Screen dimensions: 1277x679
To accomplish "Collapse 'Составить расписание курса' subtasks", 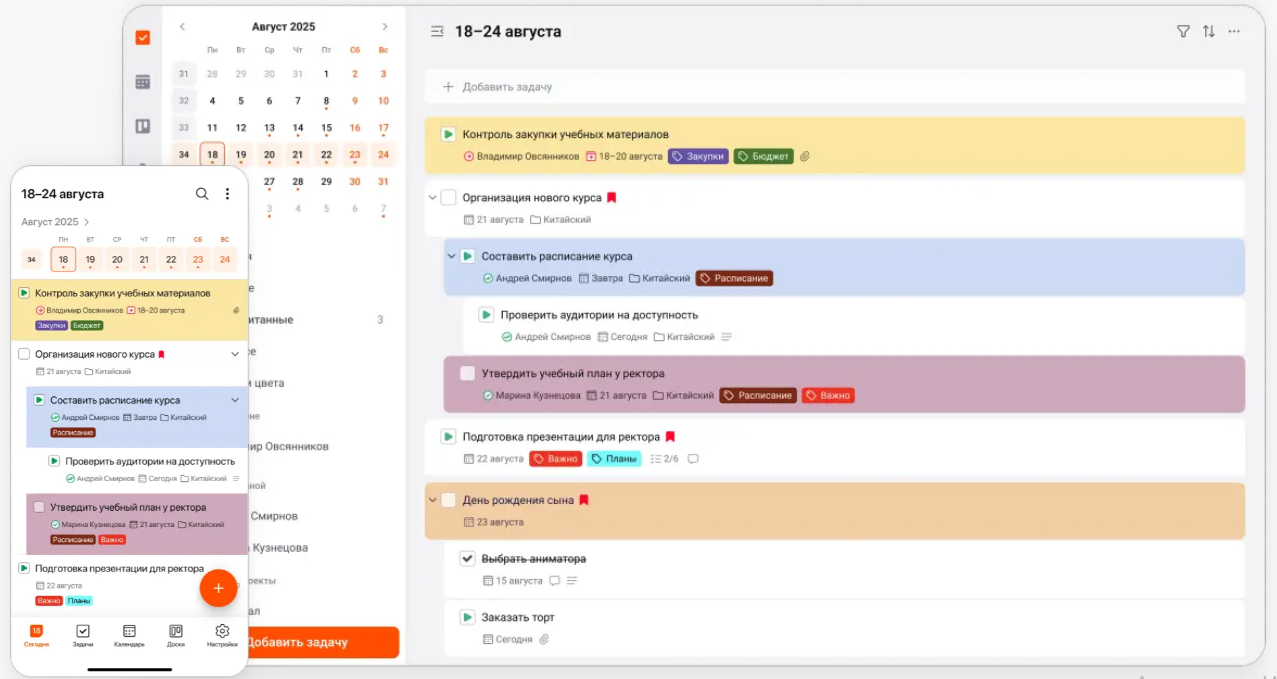I will tap(449, 256).
